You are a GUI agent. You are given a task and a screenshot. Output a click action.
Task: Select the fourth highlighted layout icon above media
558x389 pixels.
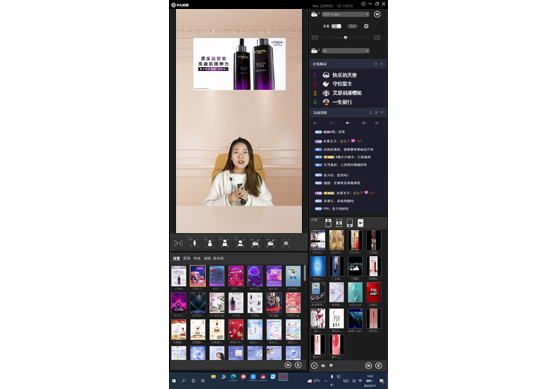pos(360,223)
